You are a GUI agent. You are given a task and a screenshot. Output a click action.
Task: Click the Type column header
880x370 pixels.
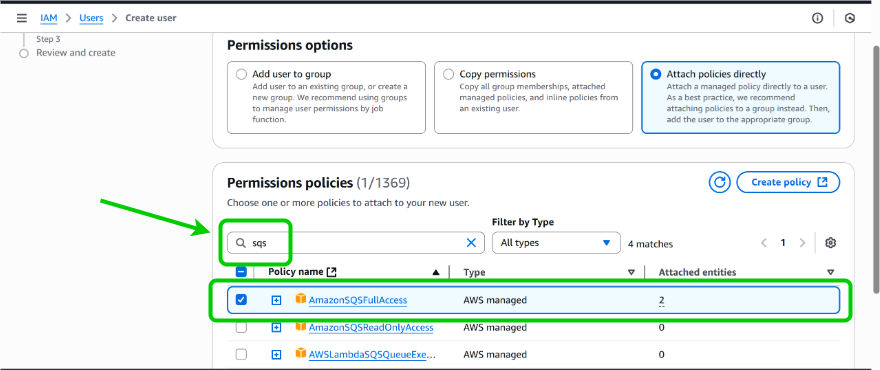474,272
